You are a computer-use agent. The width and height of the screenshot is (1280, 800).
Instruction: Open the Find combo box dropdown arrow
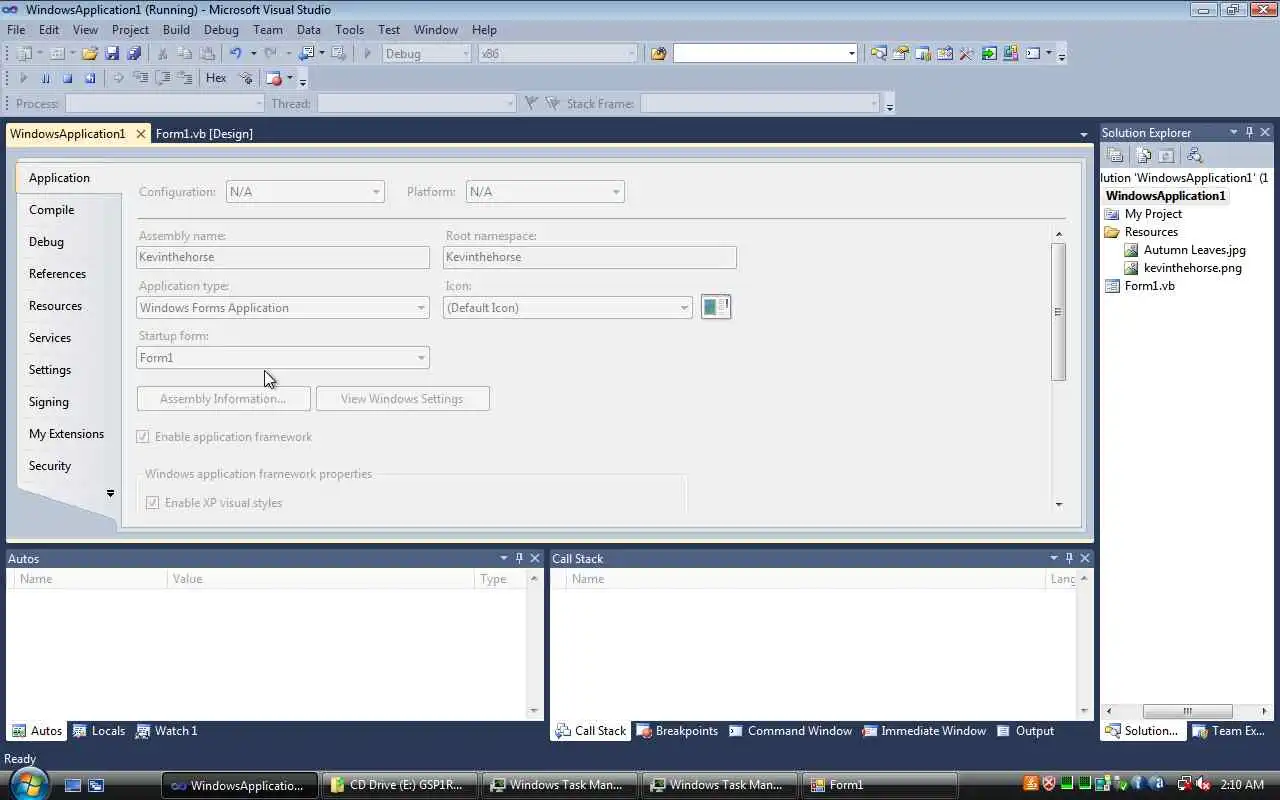(x=851, y=53)
